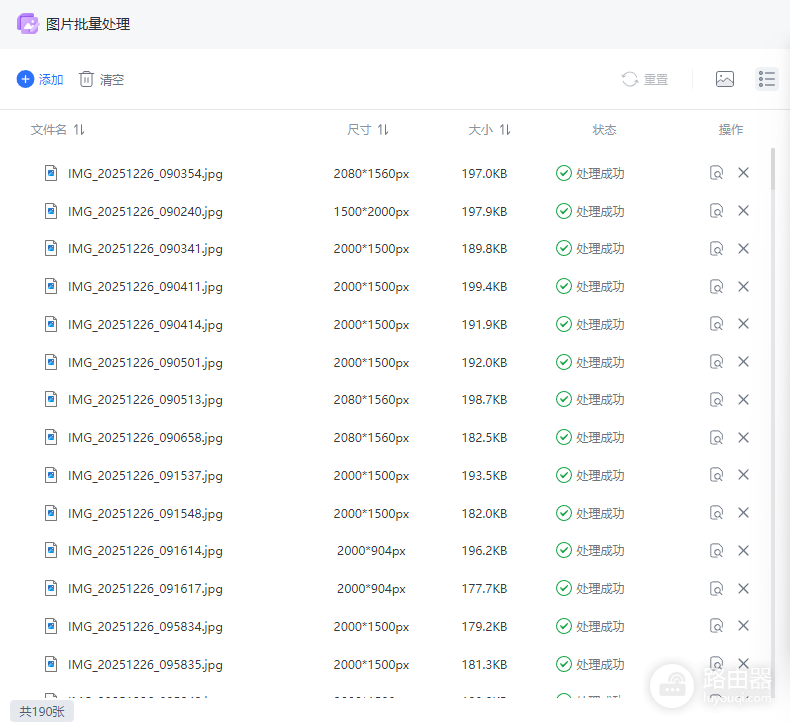
Task: Switch to thumbnail image view
Action: click(x=725, y=79)
